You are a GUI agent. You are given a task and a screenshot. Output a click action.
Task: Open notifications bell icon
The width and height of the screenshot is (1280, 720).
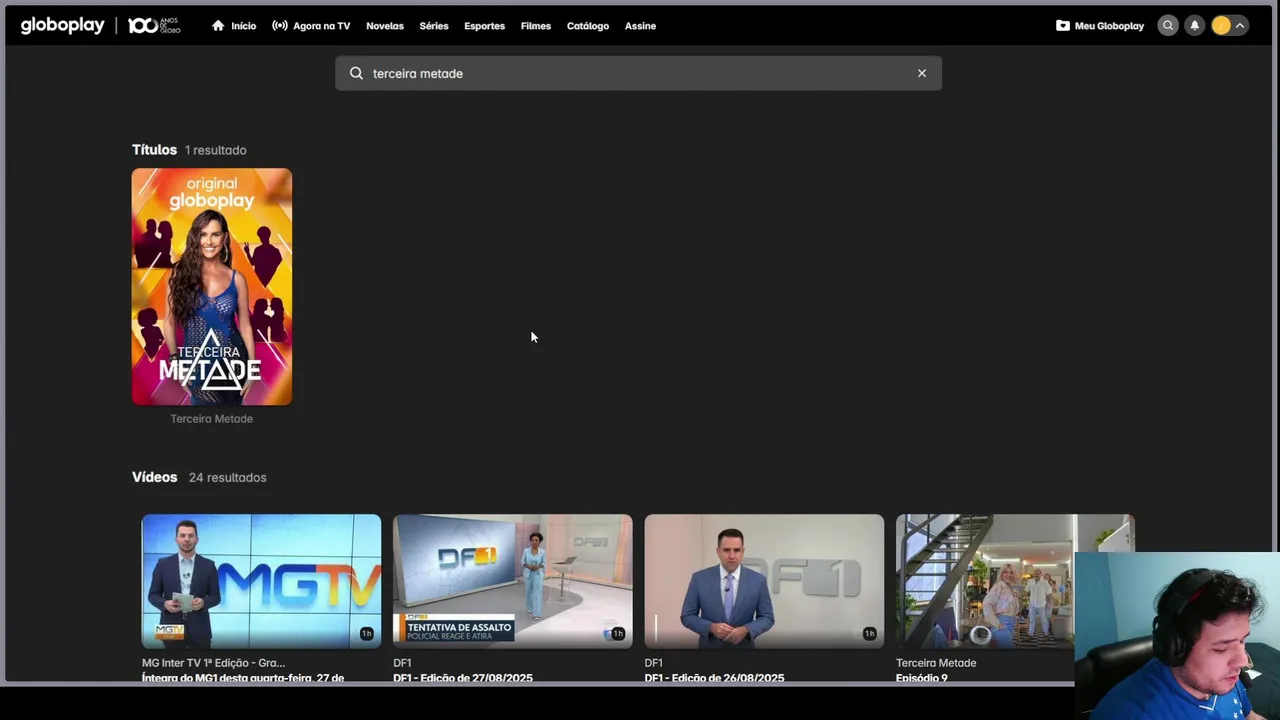[x=1194, y=26]
